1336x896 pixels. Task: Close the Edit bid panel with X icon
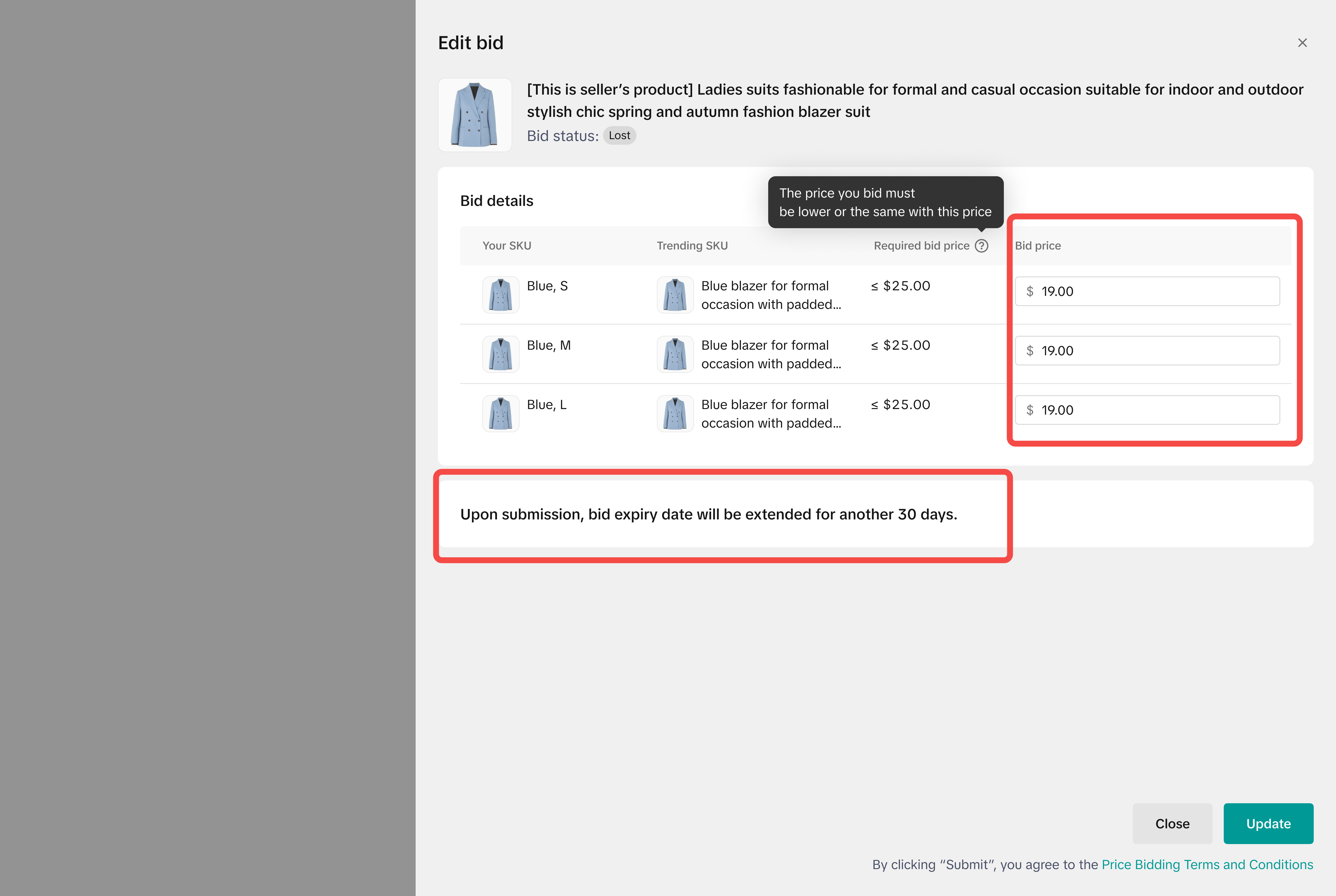[x=1302, y=43]
